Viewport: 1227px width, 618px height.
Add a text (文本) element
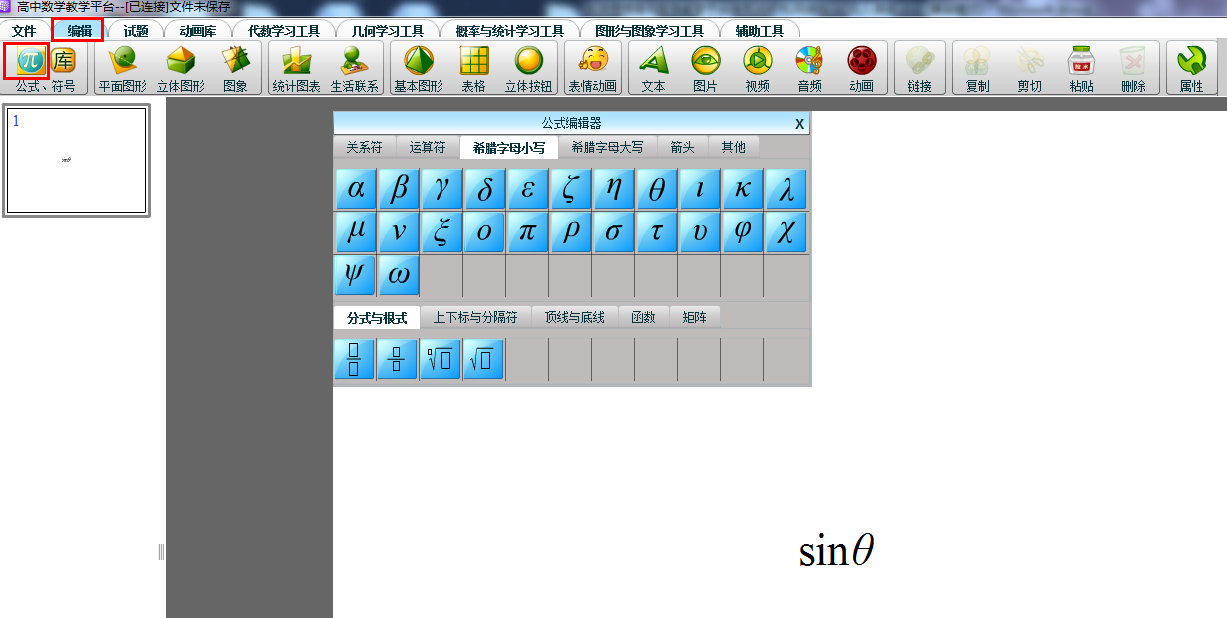click(653, 68)
